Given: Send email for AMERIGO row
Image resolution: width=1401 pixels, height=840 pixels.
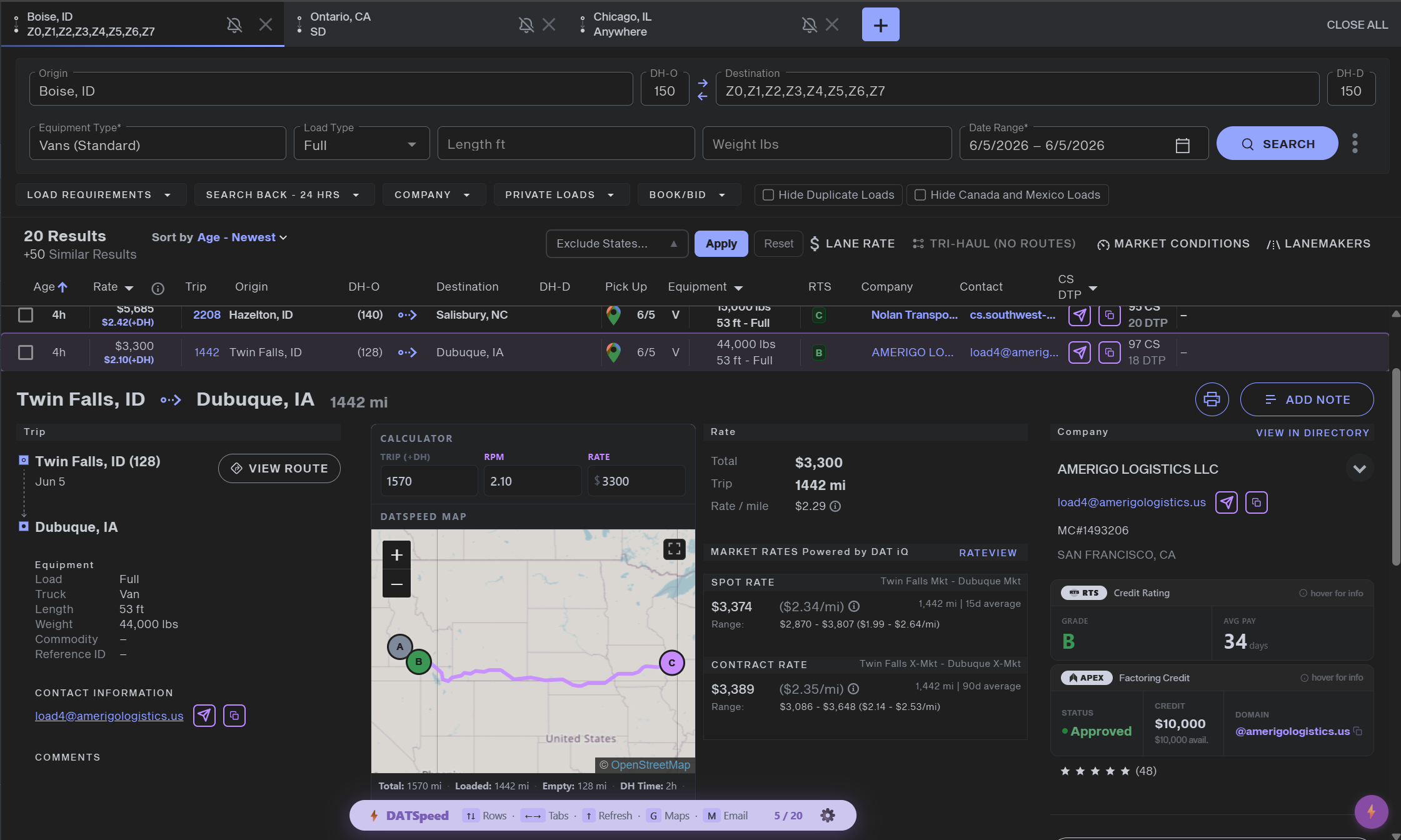Looking at the screenshot, I should pyautogui.click(x=1080, y=352).
